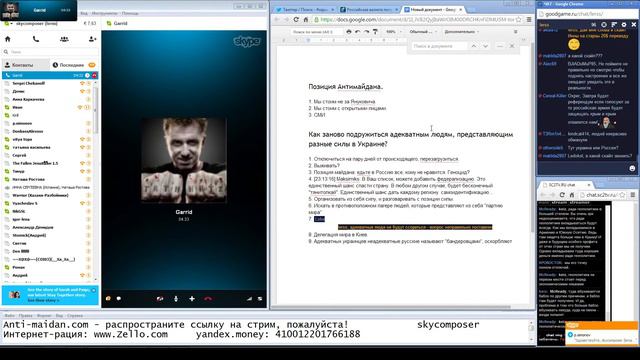Open the gear settings in goodgame chat header

pyautogui.click(x=623, y=25)
